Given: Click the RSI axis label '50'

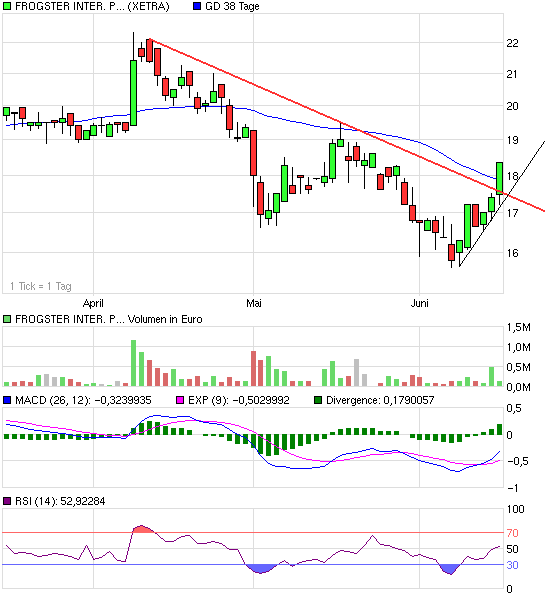Looking at the screenshot, I should pyautogui.click(x=513, y=549).
